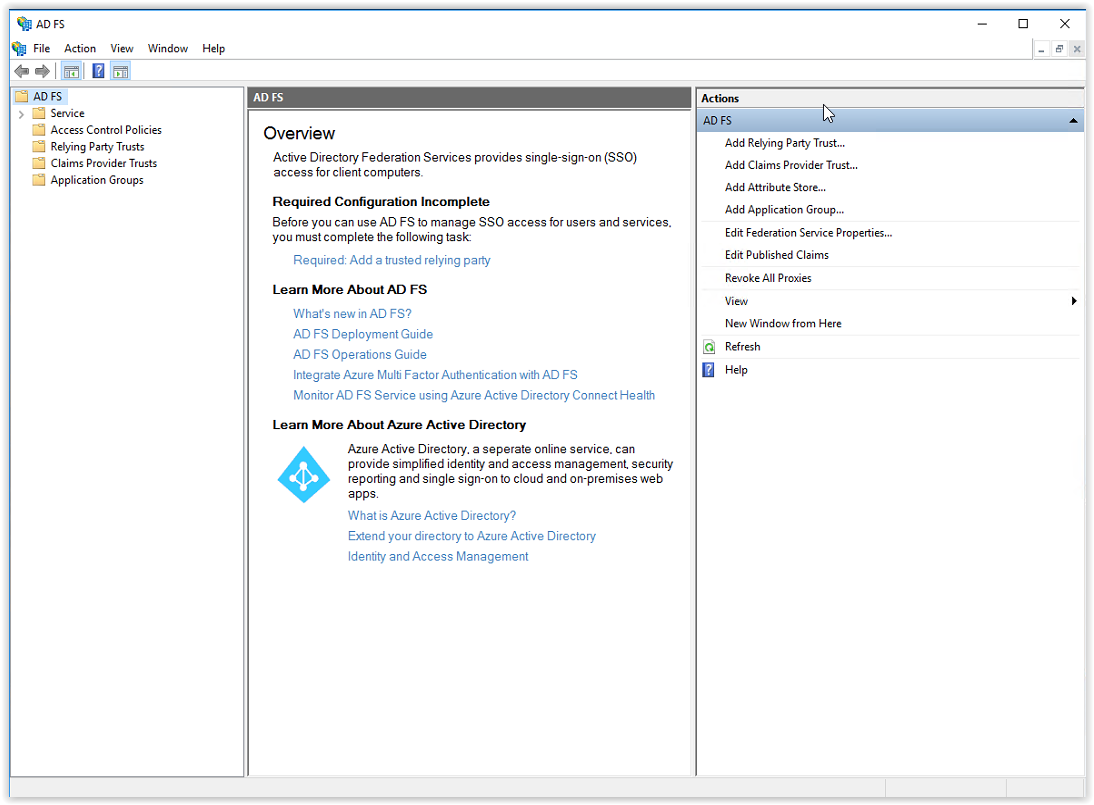Screen dimensions: 1094x805
Task: Click the AD FS center pane title bar
Action: [469, 98]
